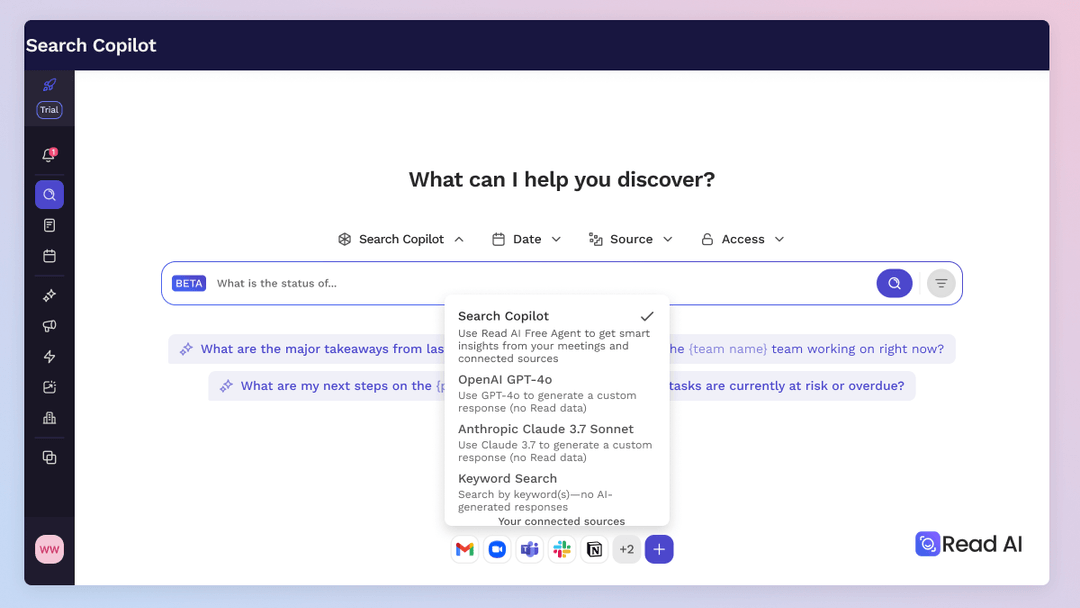Open the notes icon in the sidebar
This screenshot has width=1080, height=608.
pyautogui.click(x=49, y=225)
